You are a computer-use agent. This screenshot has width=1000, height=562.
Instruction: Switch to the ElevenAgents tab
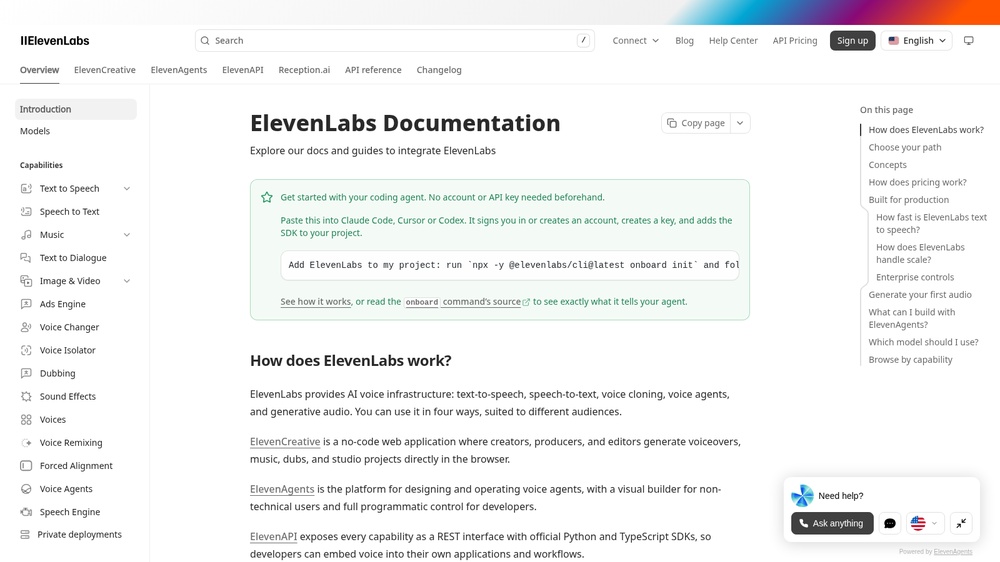(179, 70)
